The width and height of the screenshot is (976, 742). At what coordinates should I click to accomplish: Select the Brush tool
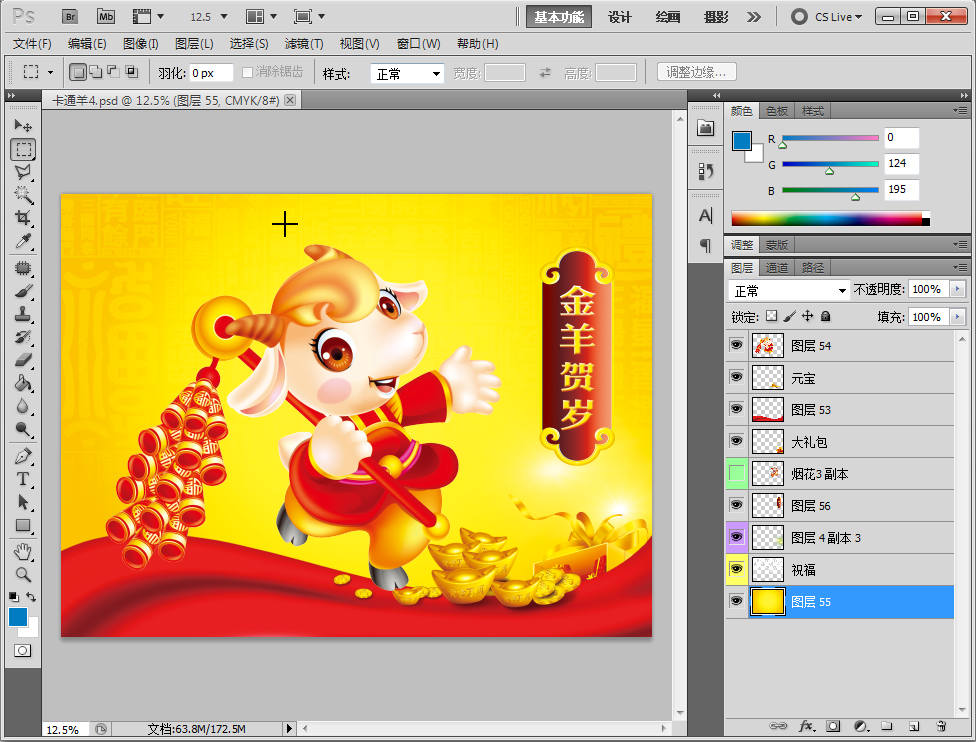(23, 291)
